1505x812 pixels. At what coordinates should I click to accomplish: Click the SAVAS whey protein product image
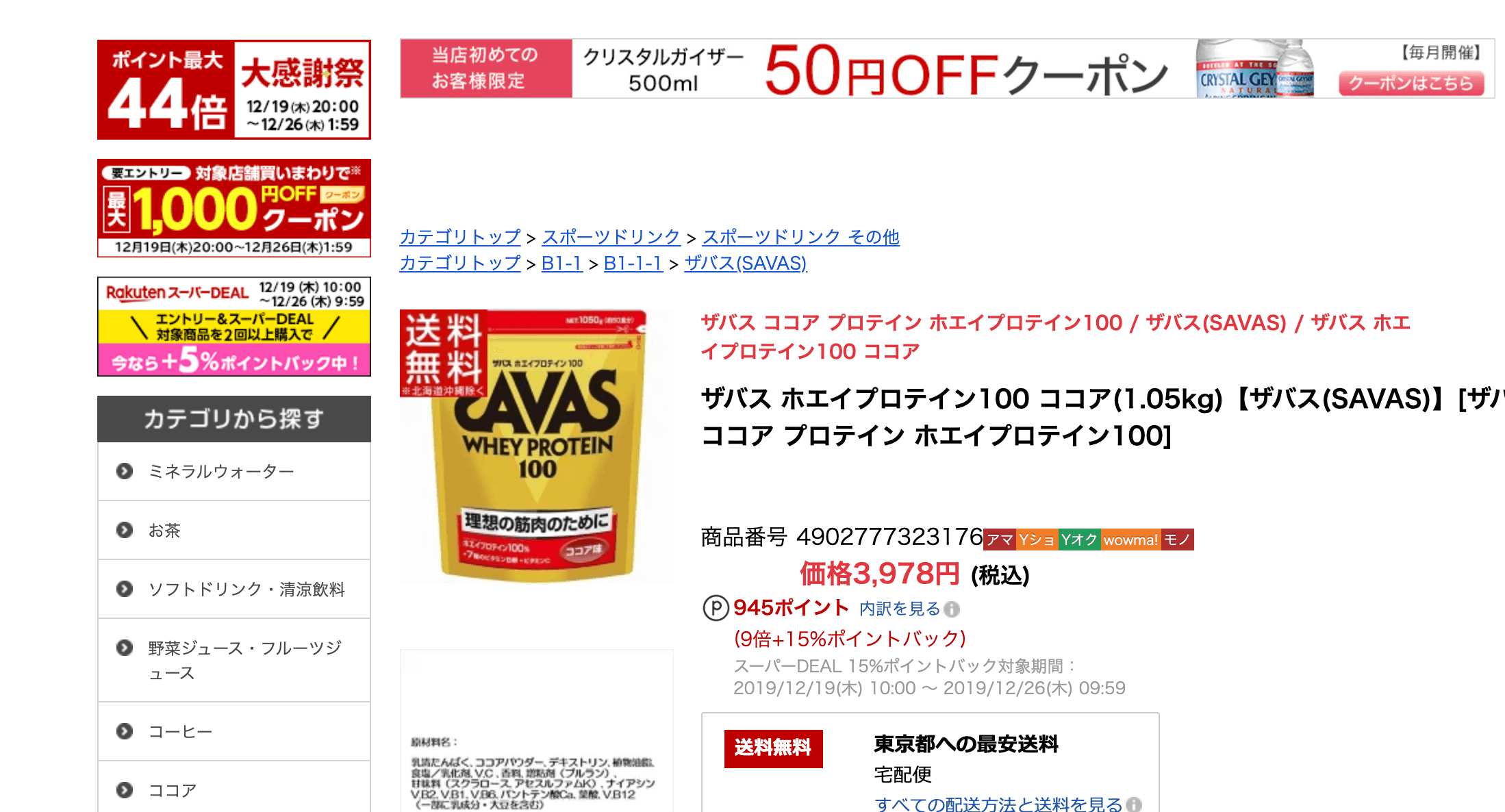pyautogui.click(x=537, y=446)
